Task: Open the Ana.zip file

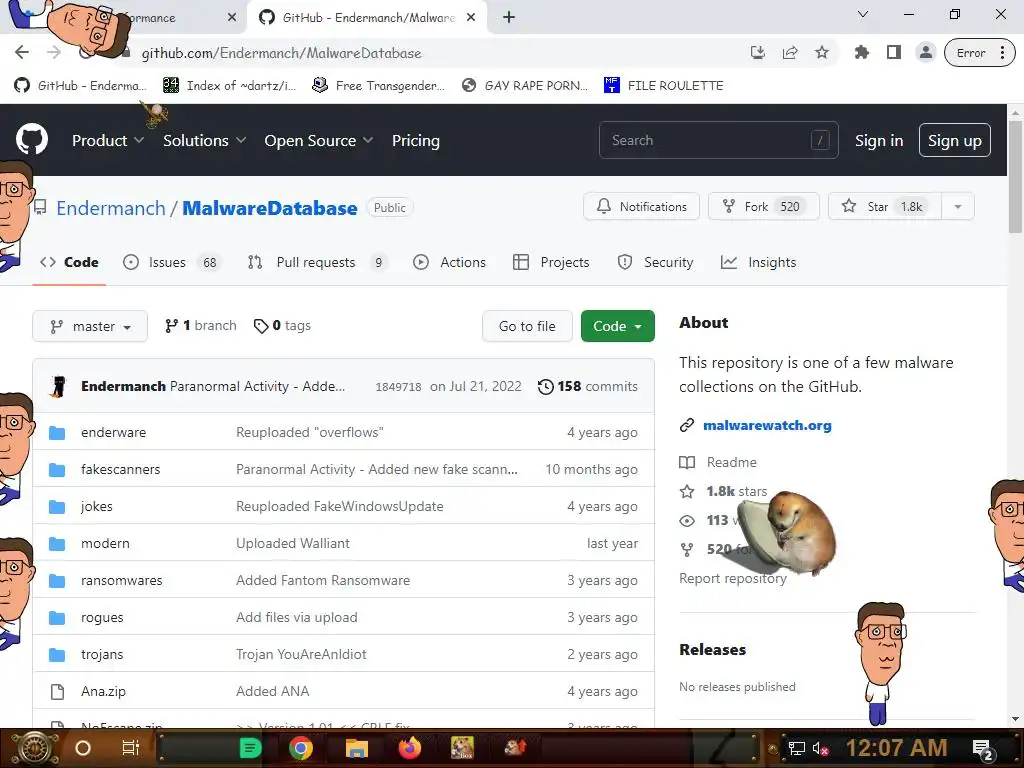Action: coord(103,691)
